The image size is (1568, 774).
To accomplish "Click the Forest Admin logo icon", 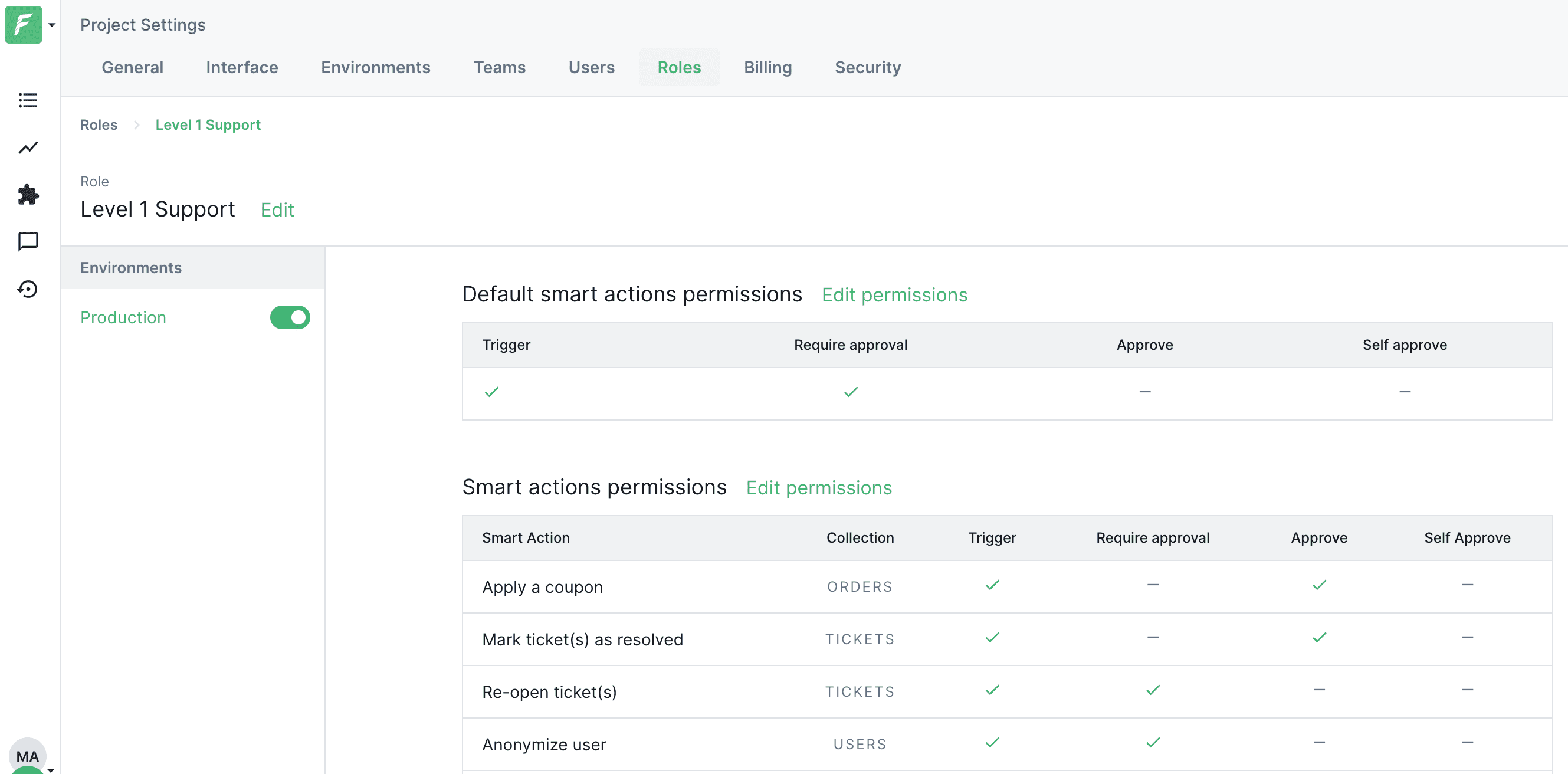I will [x=24, y=24].
